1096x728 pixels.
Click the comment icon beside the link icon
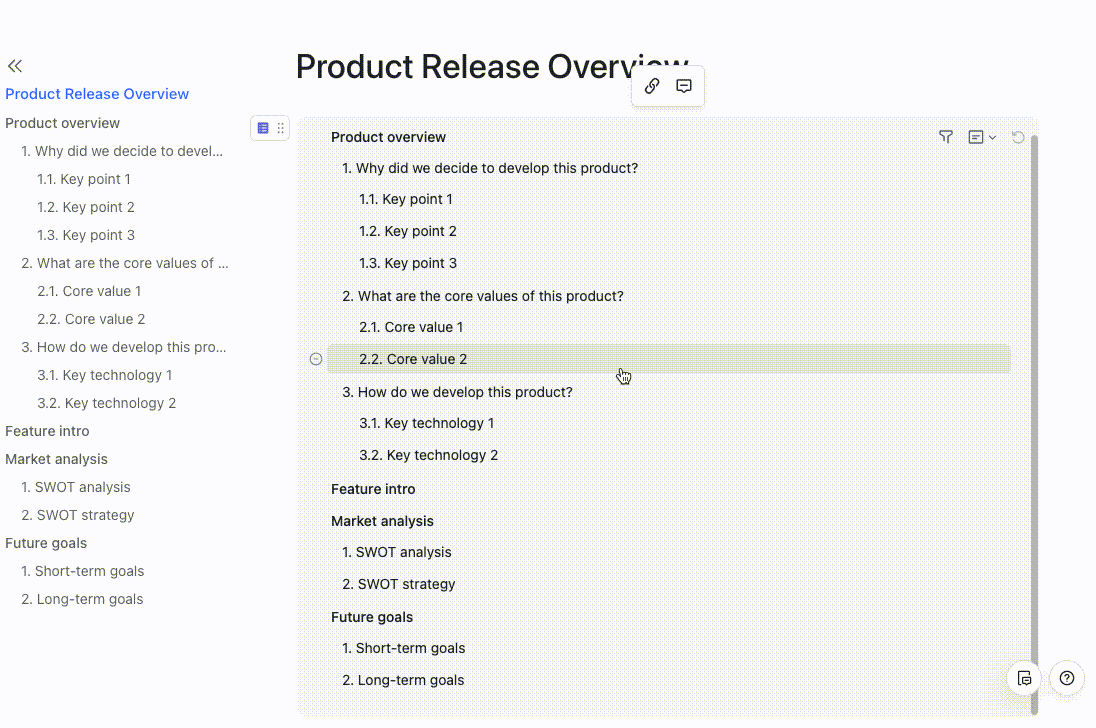point(684,86)
